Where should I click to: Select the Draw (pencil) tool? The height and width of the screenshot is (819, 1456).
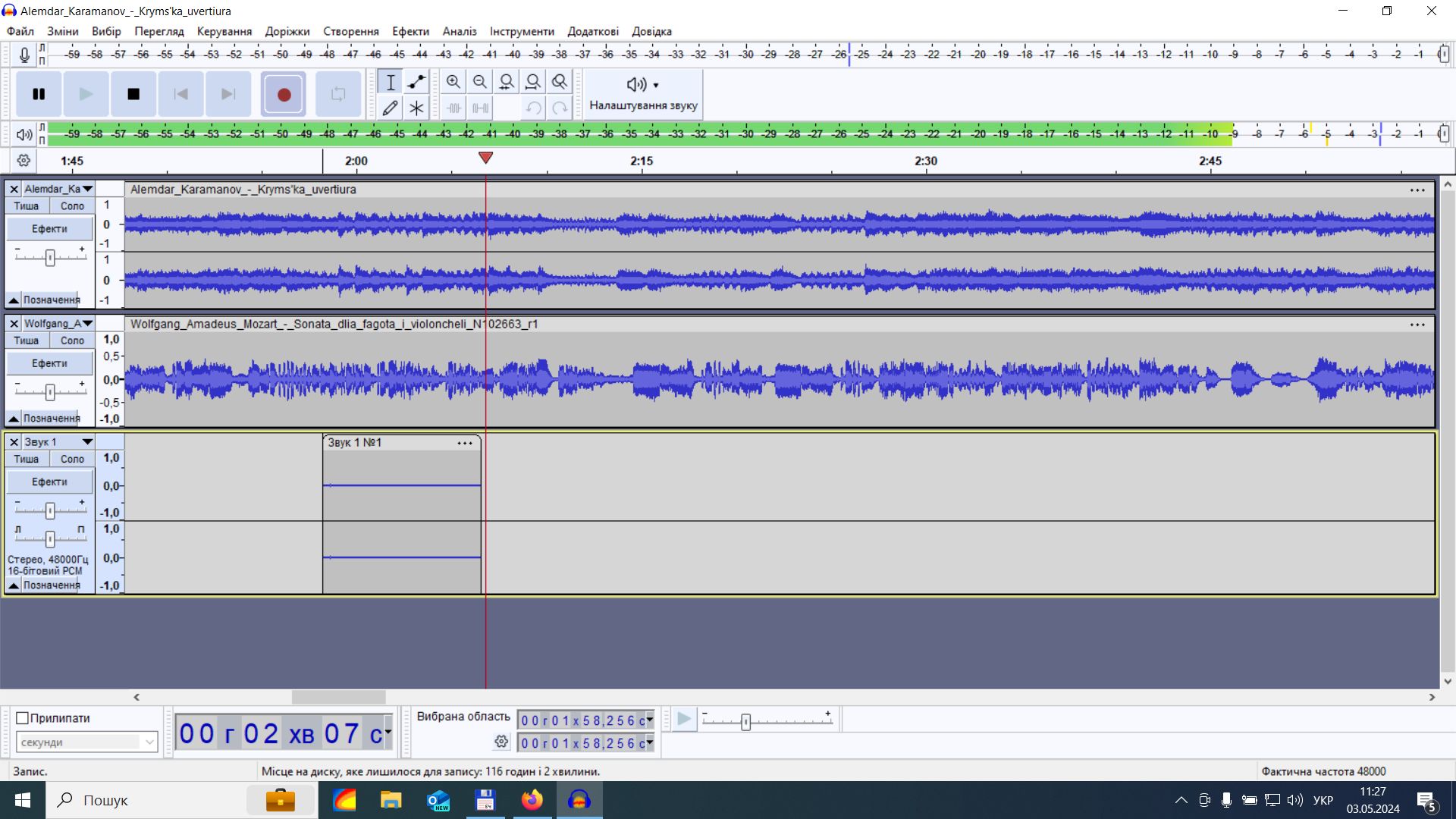coord(390,108)
